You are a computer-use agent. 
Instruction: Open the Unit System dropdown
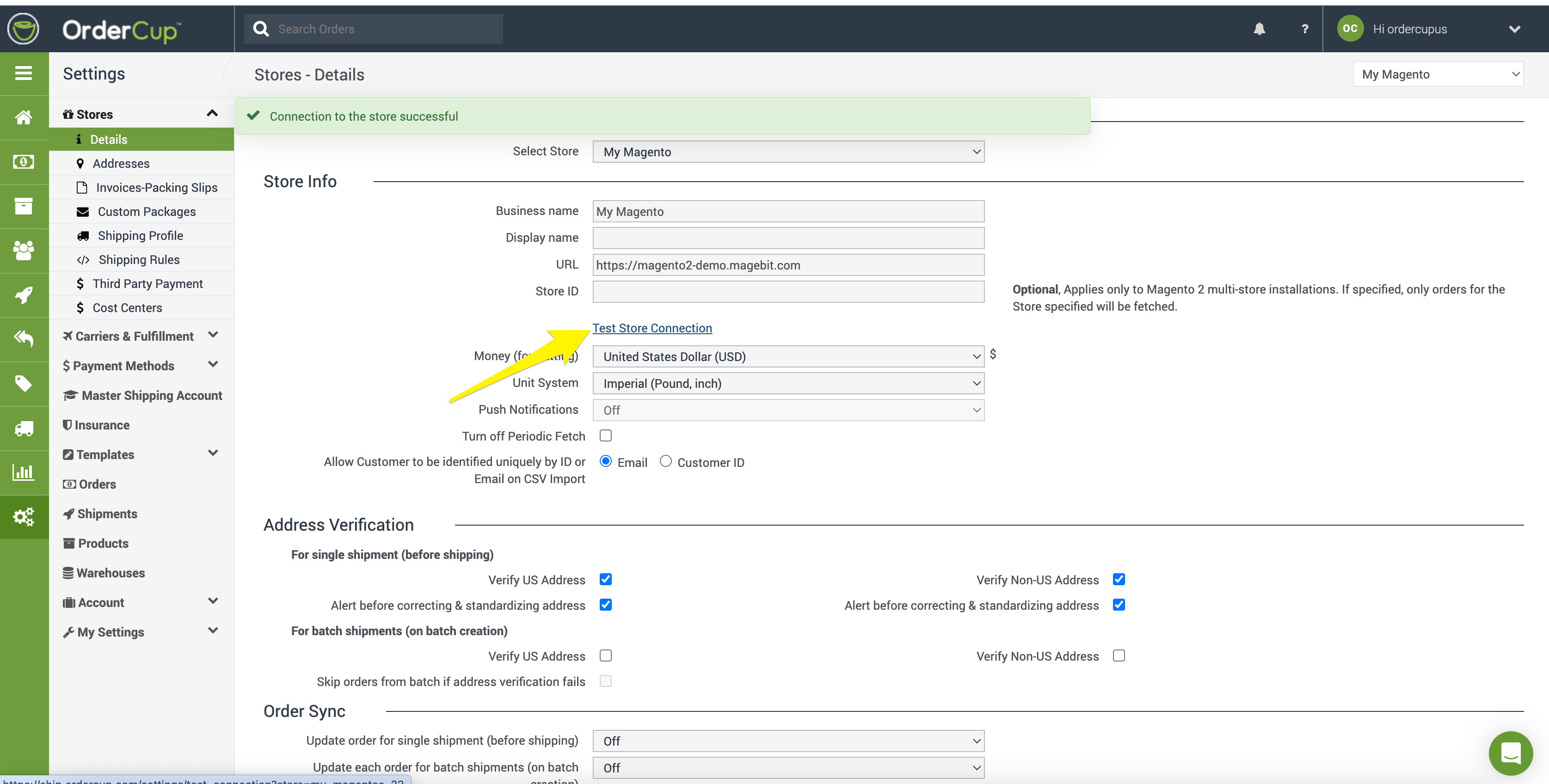[788, 383]
